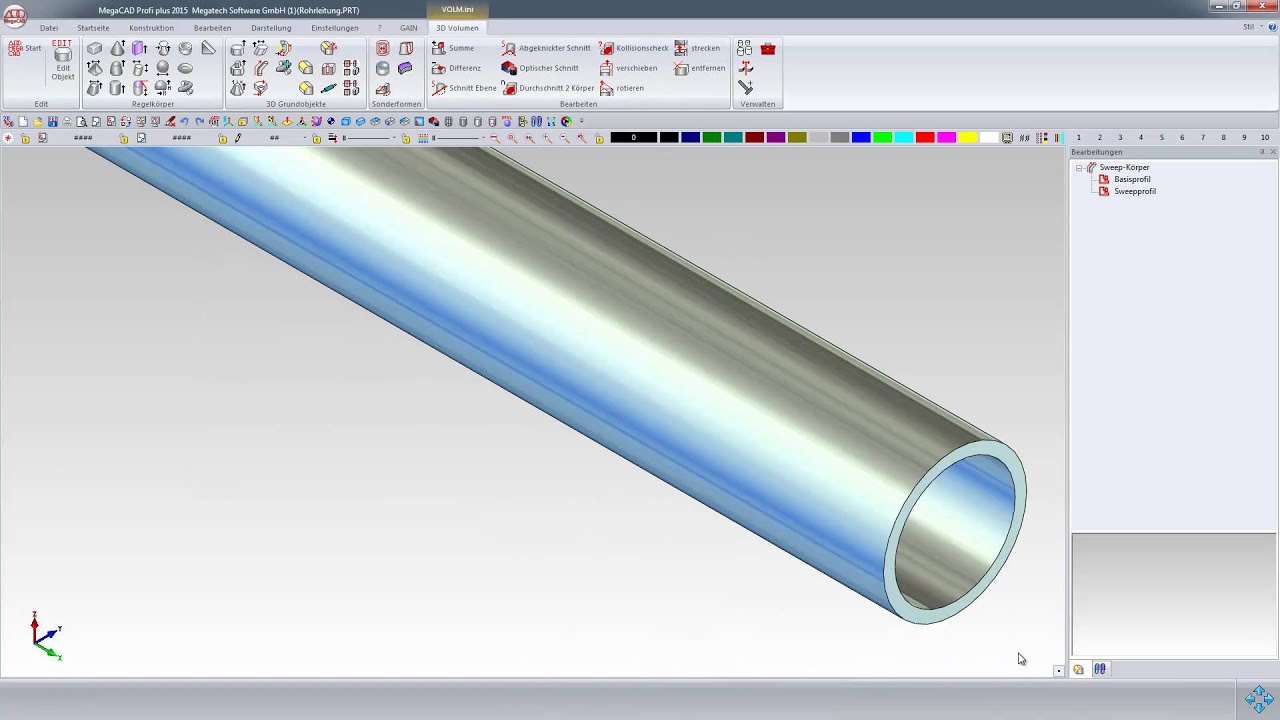Click the colorful sphere render icon
Image resolution: width=1280 pixels, height=720 pixels.
(566, 122)
